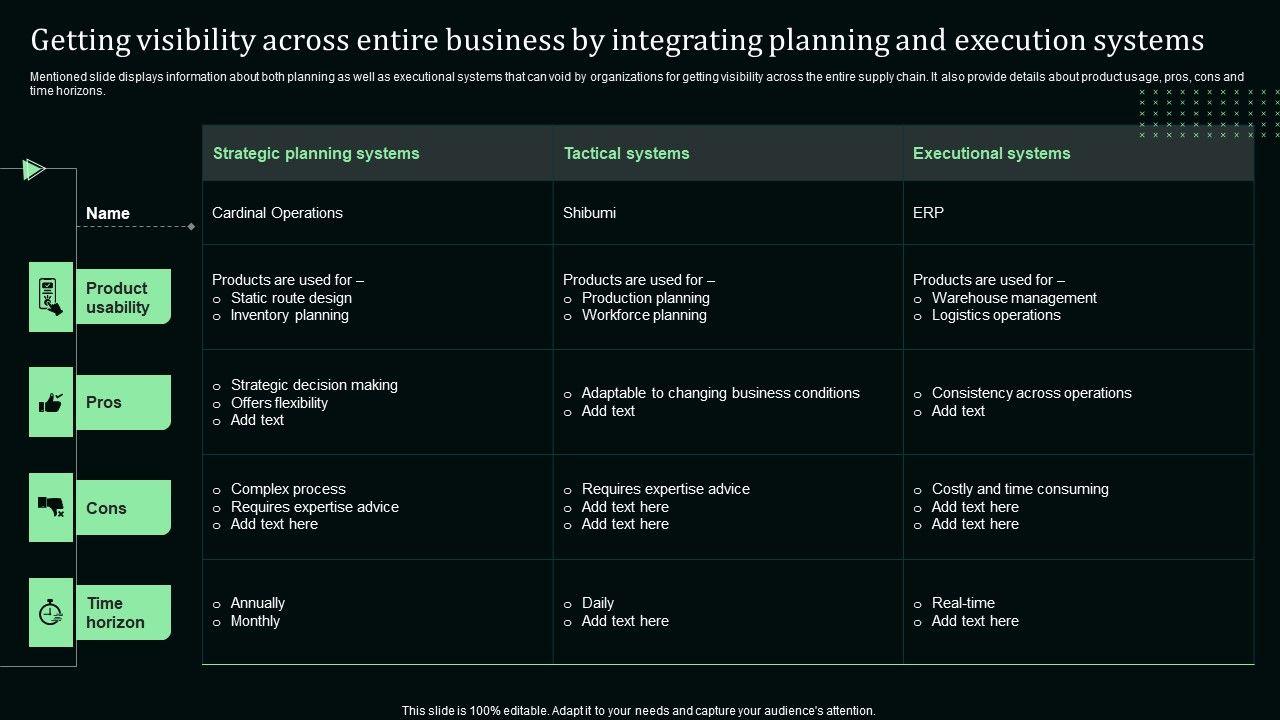Click the green play arrow icon
This screenshot has width=1280, height=720.
34,170
